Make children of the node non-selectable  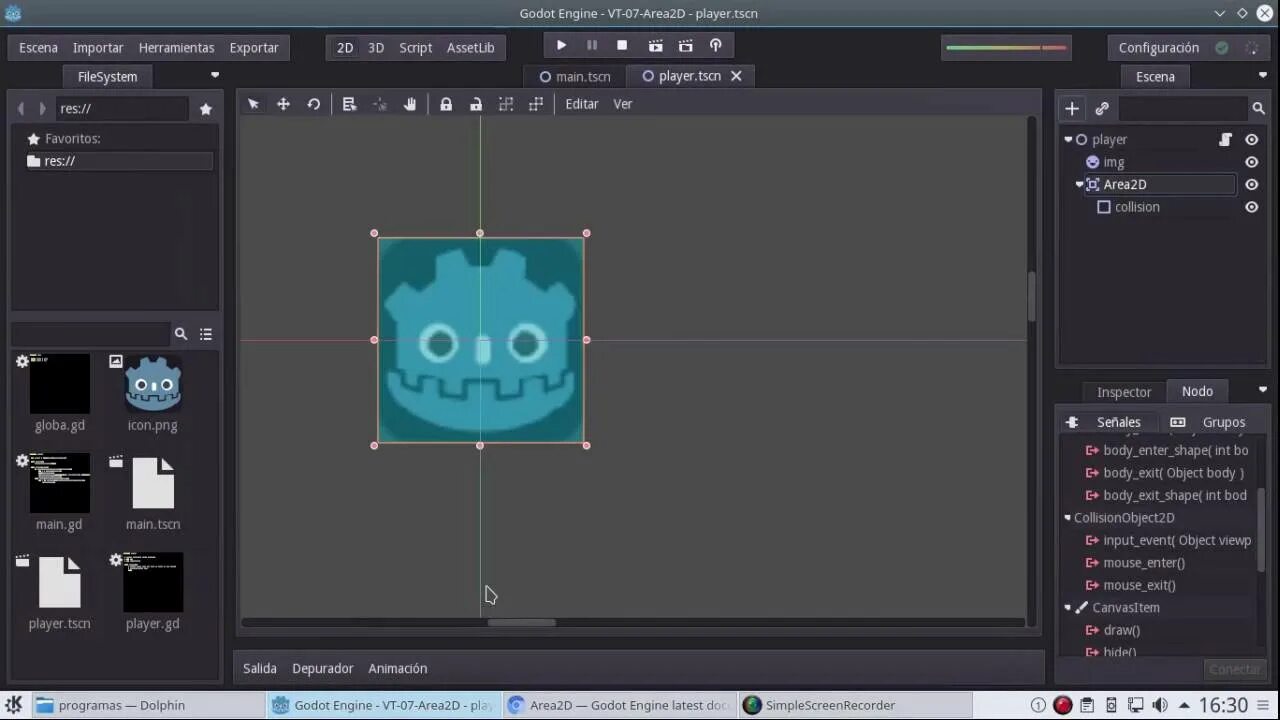pyautogui.click(x=506, y=104)
